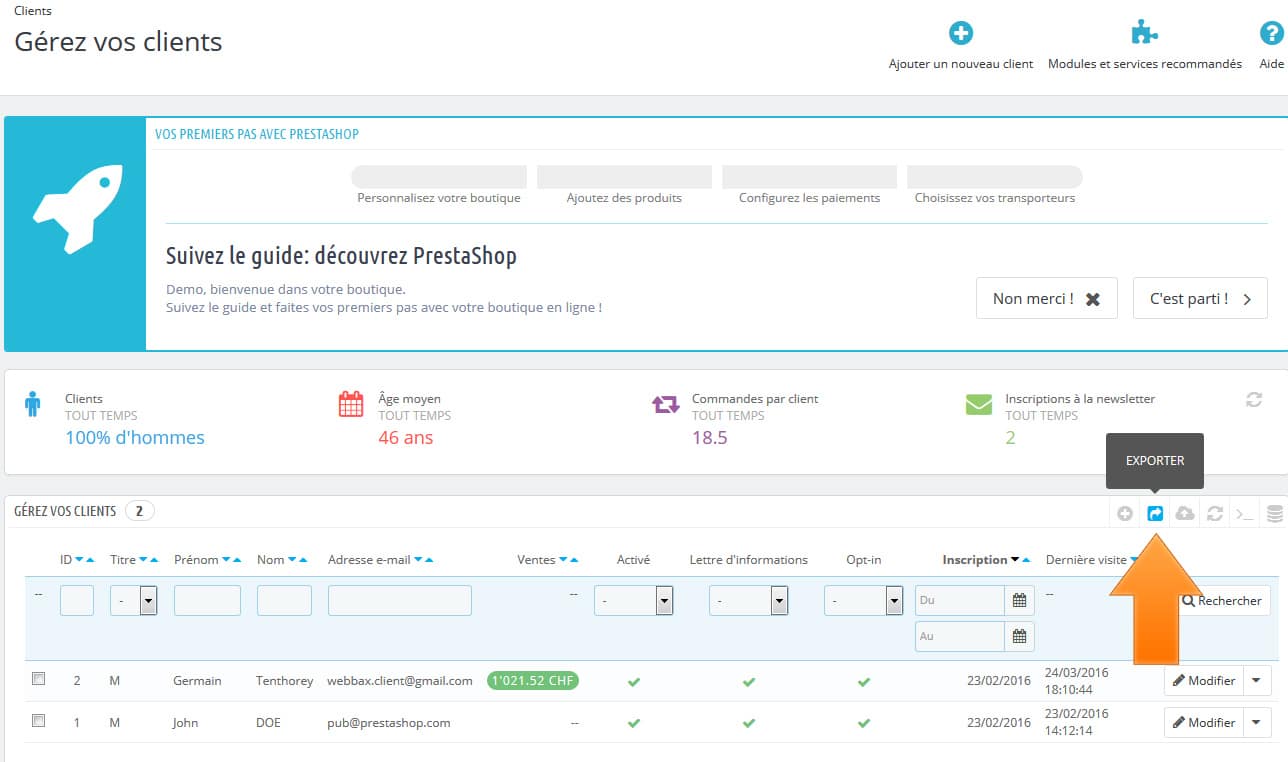The height and width of the screenshot is (762, 1288).
Task: Sort ID column with the down arrow
Action: point(80,560)
